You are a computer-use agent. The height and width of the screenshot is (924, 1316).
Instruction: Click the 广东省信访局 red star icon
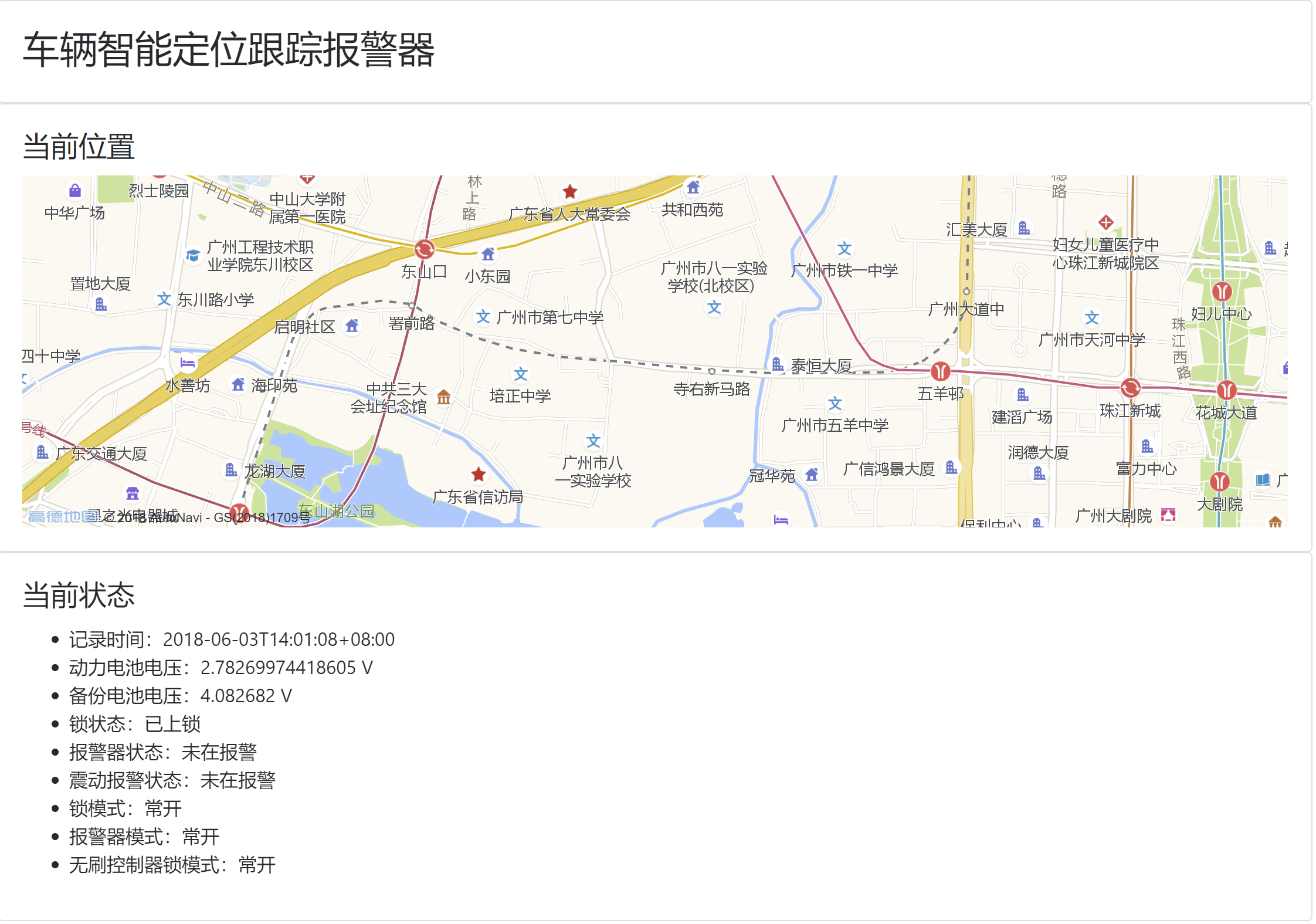[479, 474]
